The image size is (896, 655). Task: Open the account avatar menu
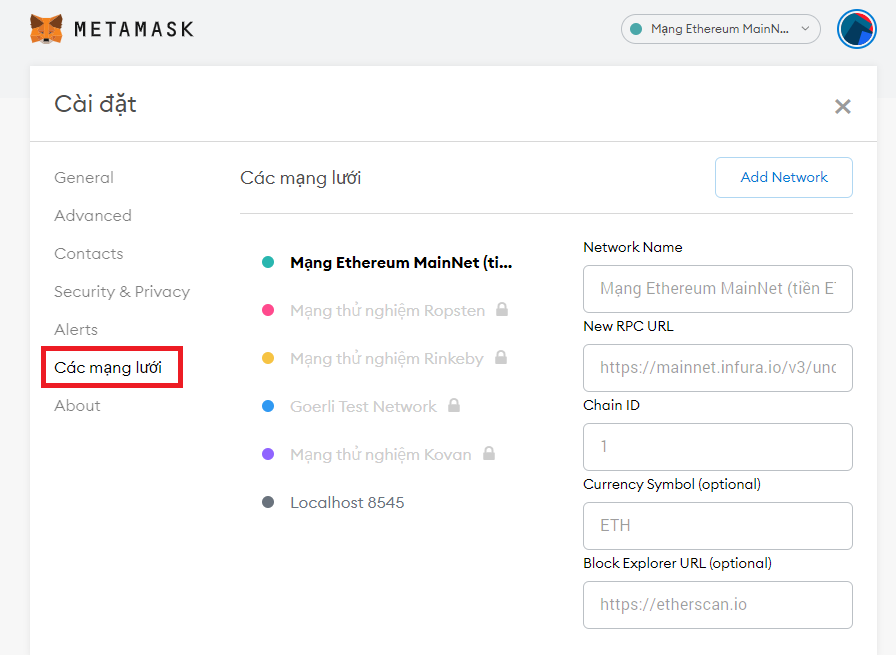[x=857, y=29]
